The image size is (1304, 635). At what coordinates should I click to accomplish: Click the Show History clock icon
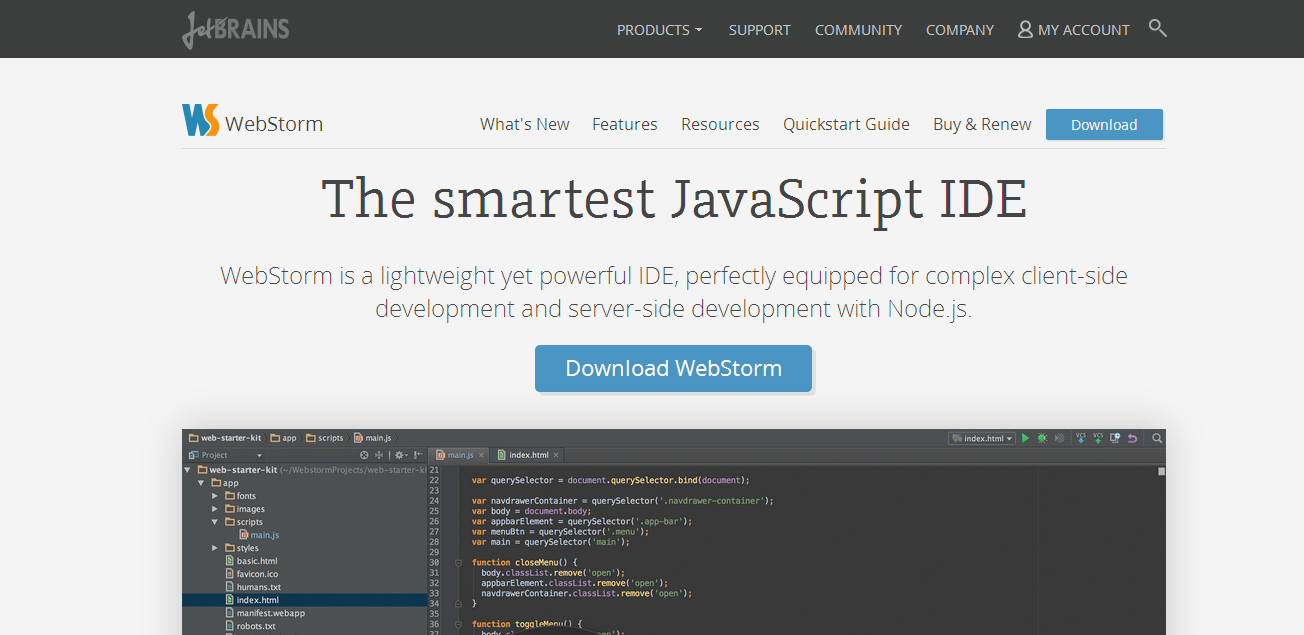coord(1115,437)
